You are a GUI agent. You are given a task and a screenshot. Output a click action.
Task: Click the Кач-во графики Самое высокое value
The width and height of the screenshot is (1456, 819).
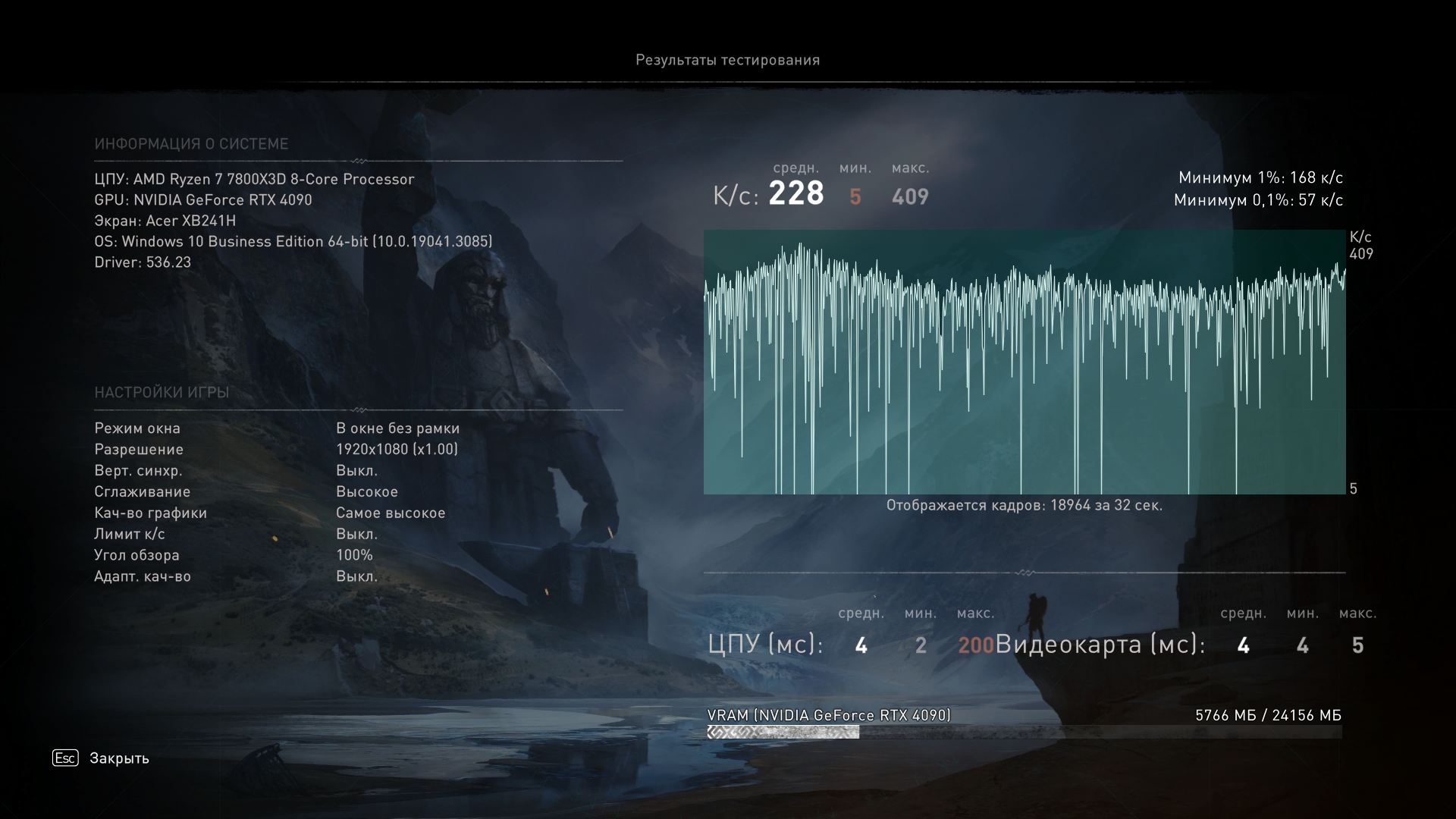[391, 513]
